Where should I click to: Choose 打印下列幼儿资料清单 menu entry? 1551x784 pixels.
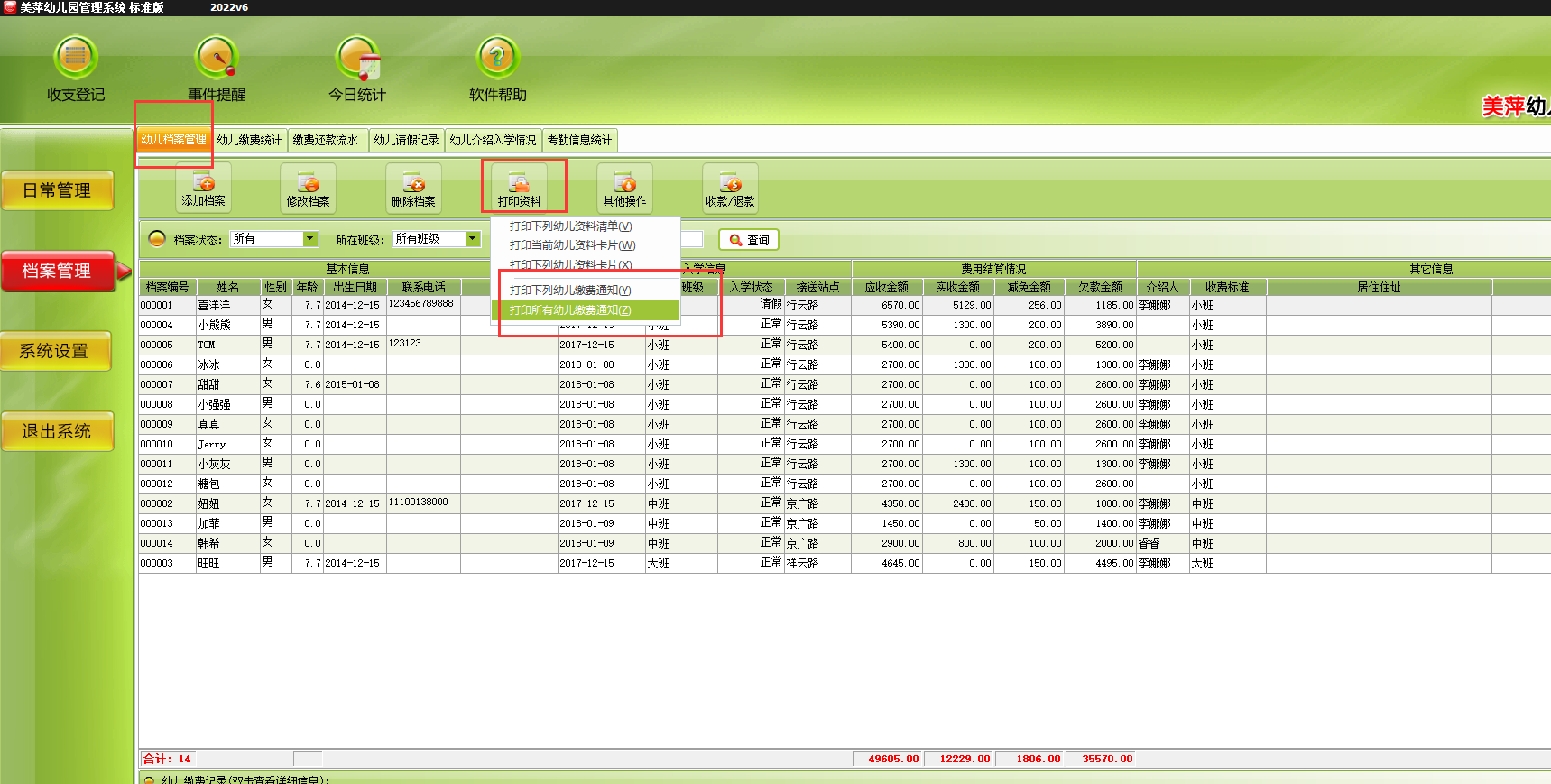(570, 226)
